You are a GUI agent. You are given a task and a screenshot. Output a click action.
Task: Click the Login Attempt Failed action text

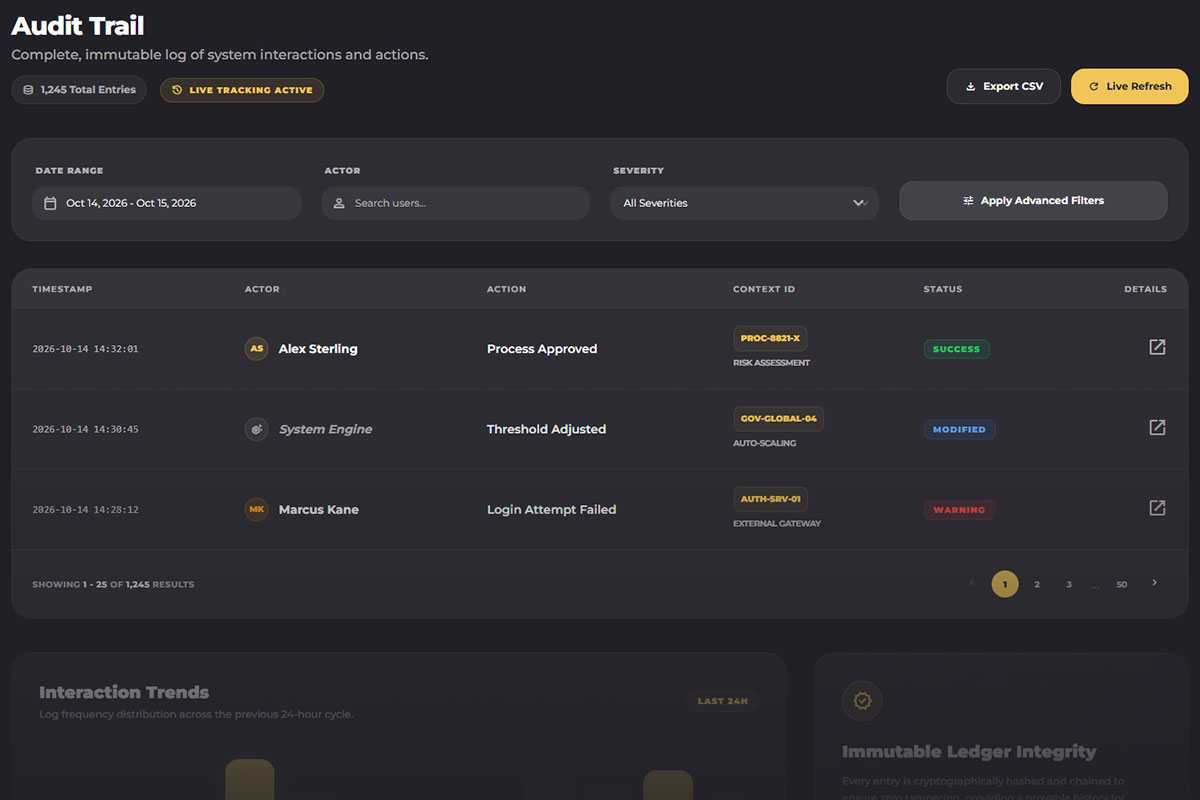click(x=551, y=510)
